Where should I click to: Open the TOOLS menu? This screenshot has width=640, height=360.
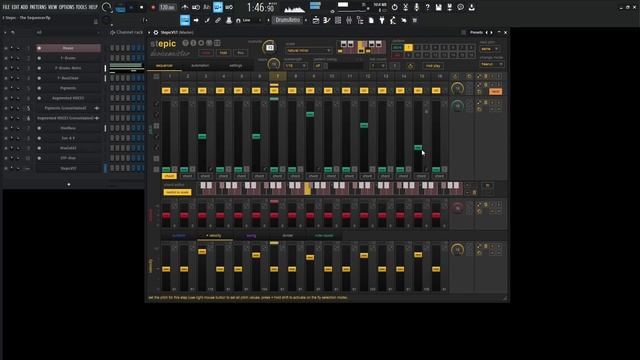(81, 7)
